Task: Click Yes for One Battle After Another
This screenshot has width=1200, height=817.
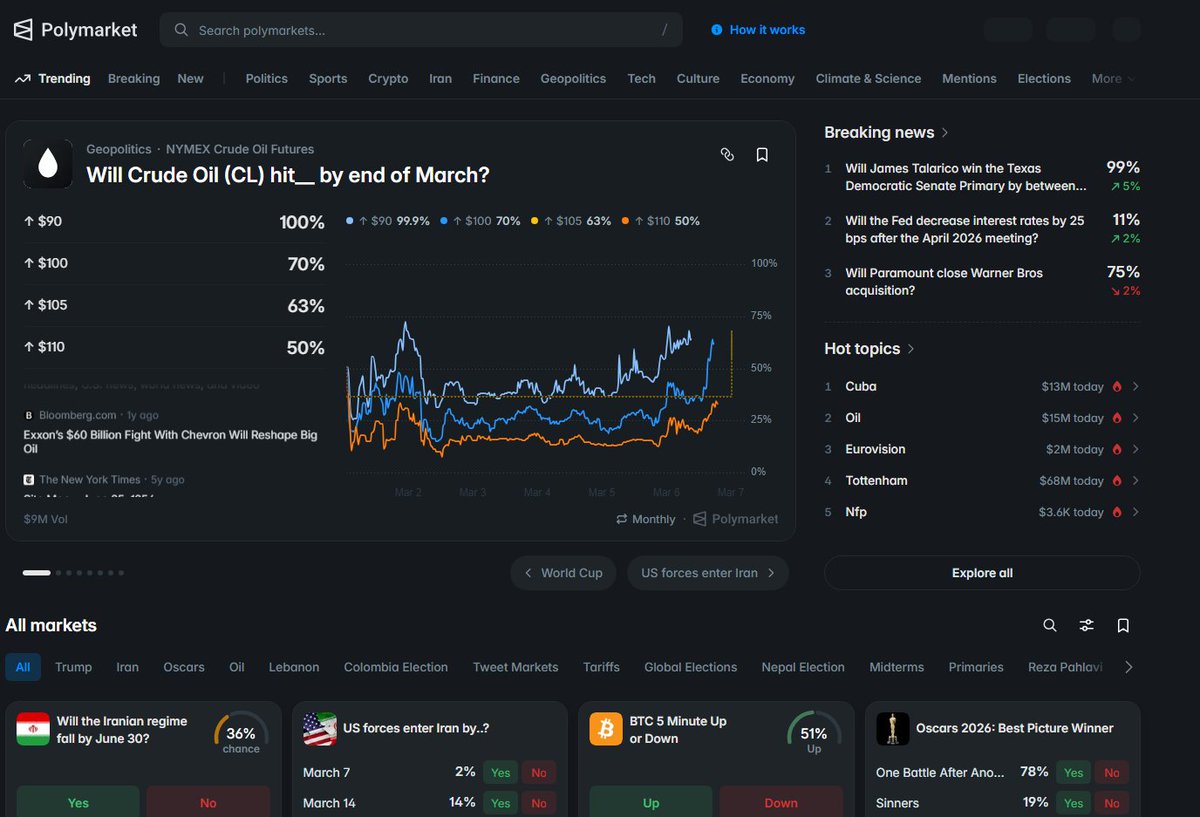Action: tap(1074, 772)
